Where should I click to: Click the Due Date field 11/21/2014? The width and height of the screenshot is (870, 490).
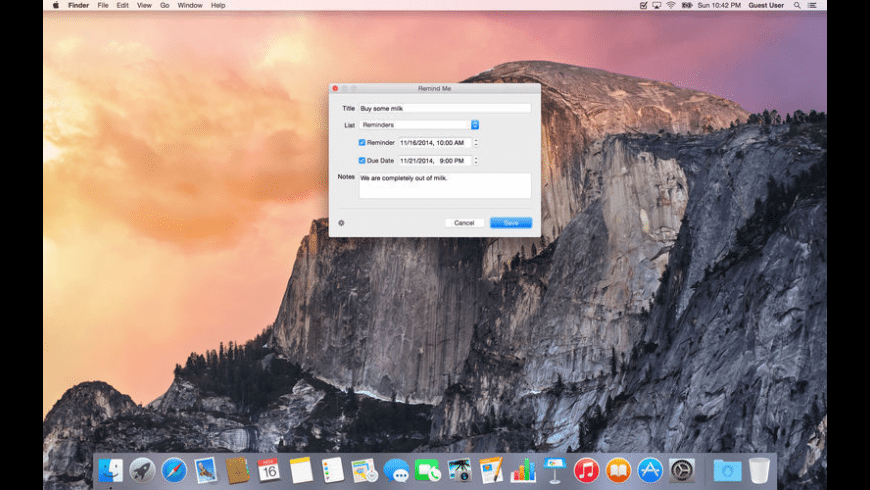(435, 160)
